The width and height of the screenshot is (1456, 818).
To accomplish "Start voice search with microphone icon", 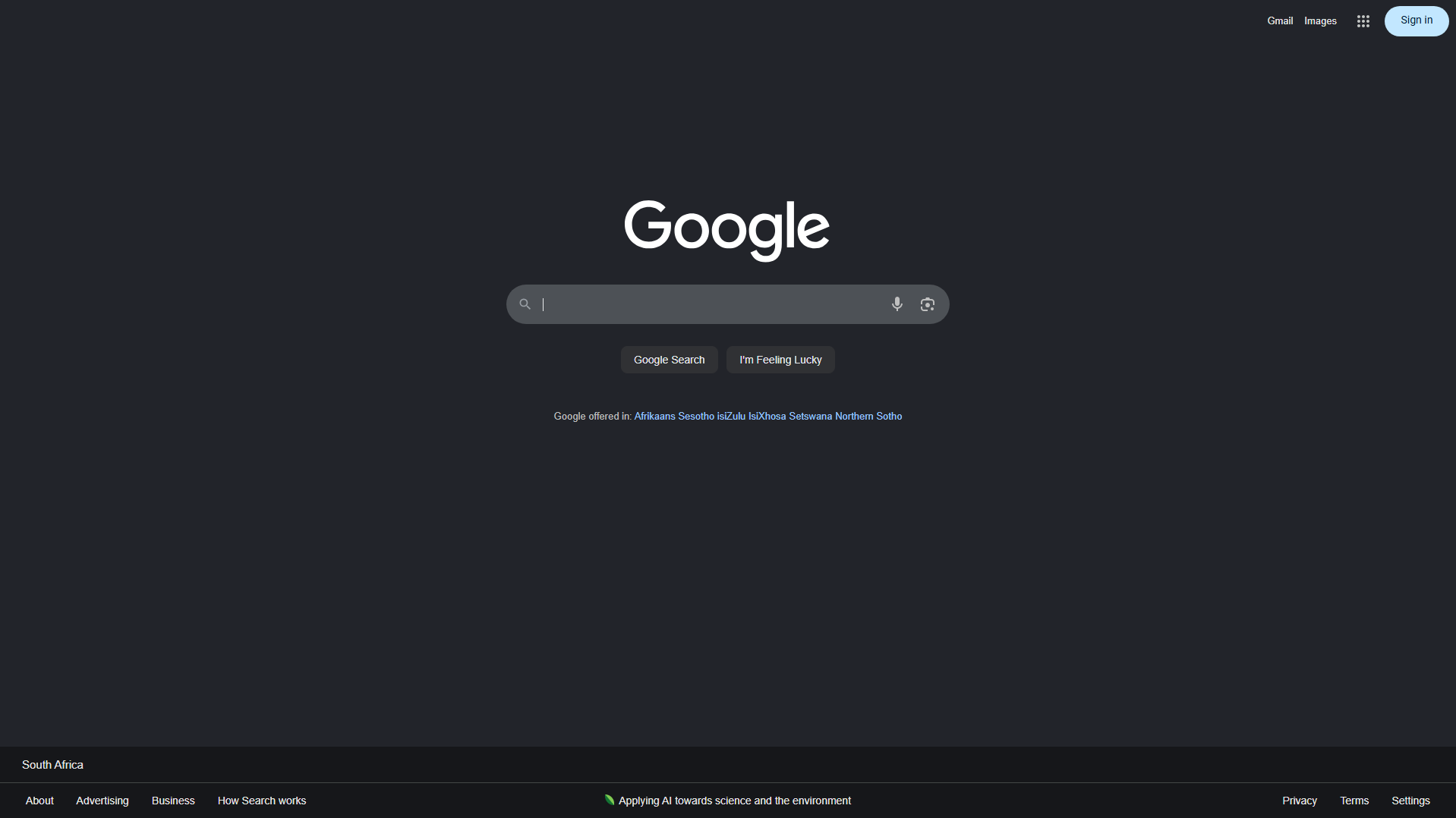I will coord(897,304).
